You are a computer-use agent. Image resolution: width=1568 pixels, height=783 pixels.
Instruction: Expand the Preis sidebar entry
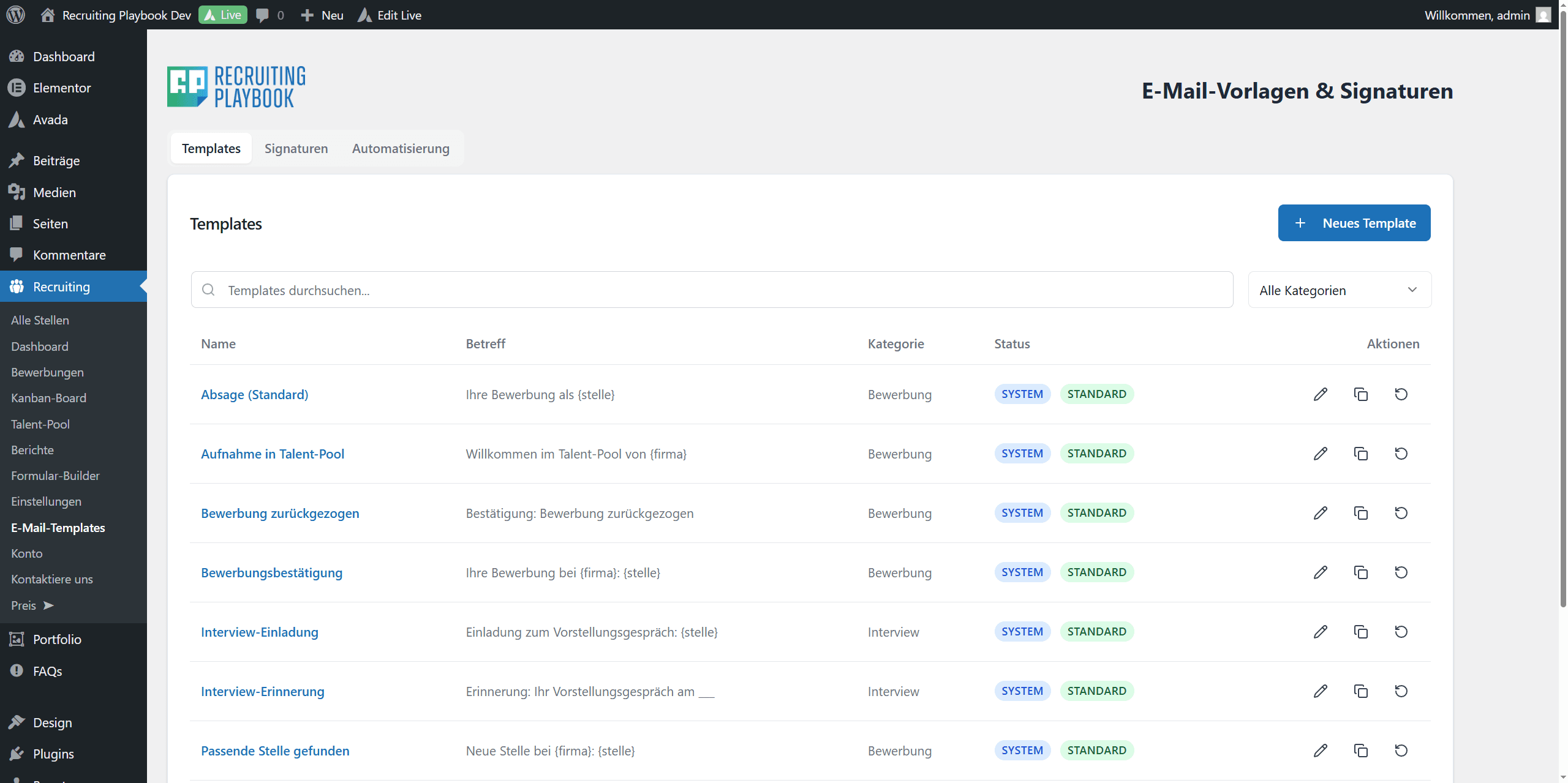(x=32, y=605)
